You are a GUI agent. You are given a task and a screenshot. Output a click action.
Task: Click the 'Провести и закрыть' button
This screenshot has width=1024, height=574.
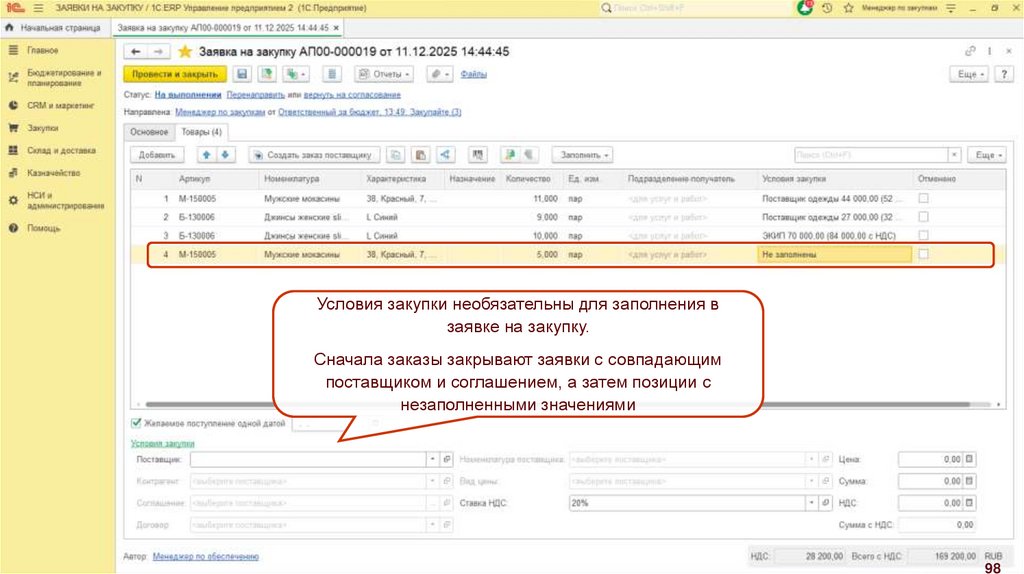pyautogui.click(x=173, y=74)
